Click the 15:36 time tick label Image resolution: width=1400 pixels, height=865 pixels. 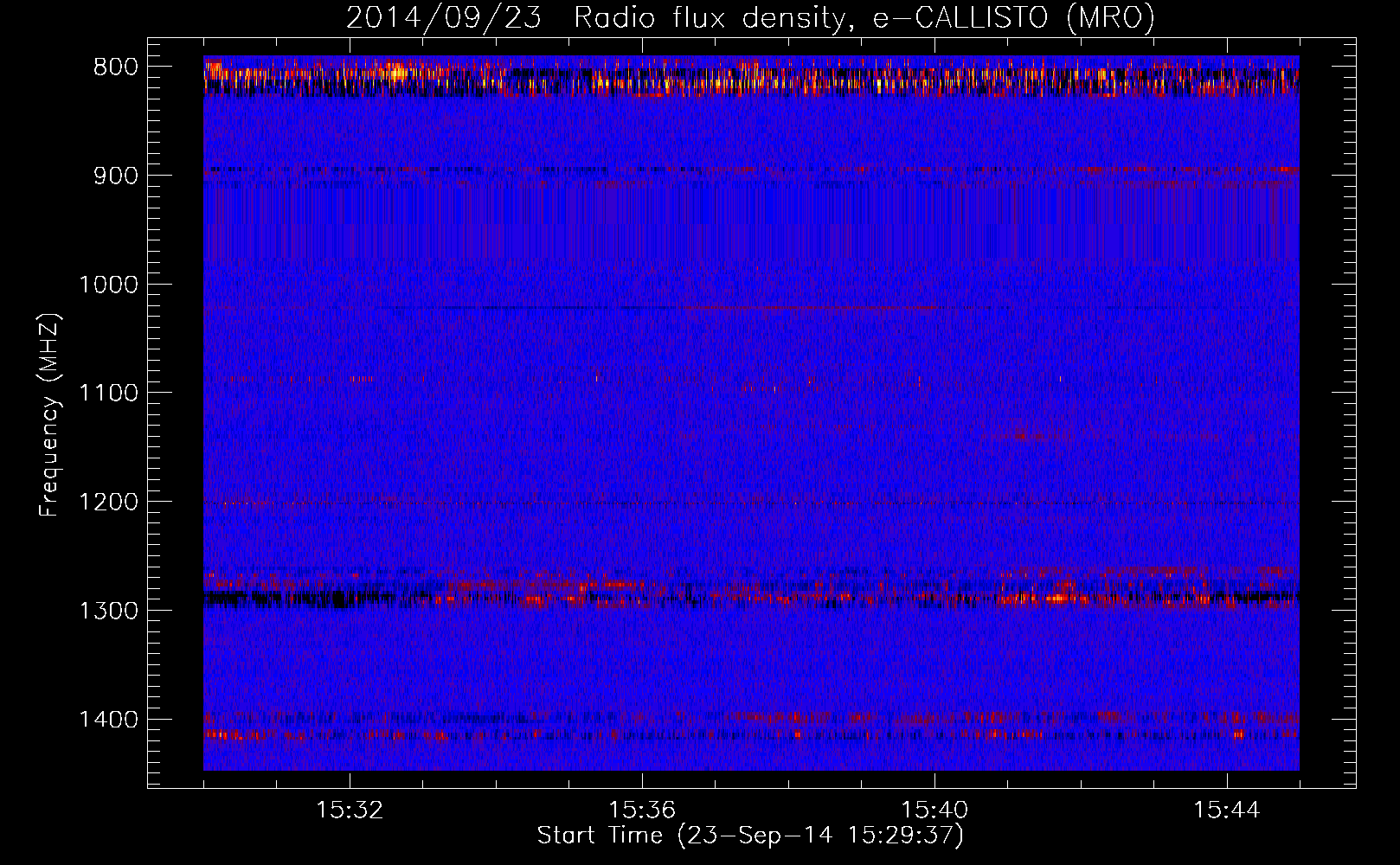coord(642,811)
